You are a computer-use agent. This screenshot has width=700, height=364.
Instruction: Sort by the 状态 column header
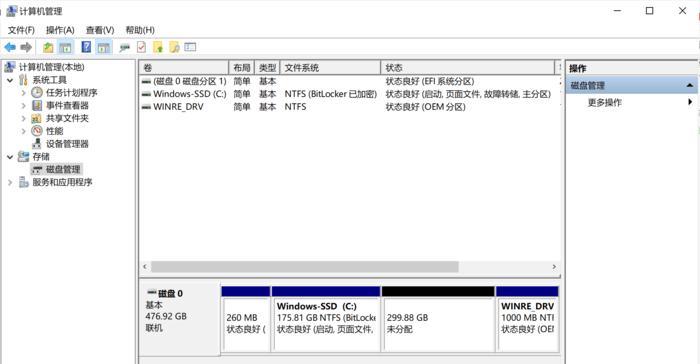point(467,68)
